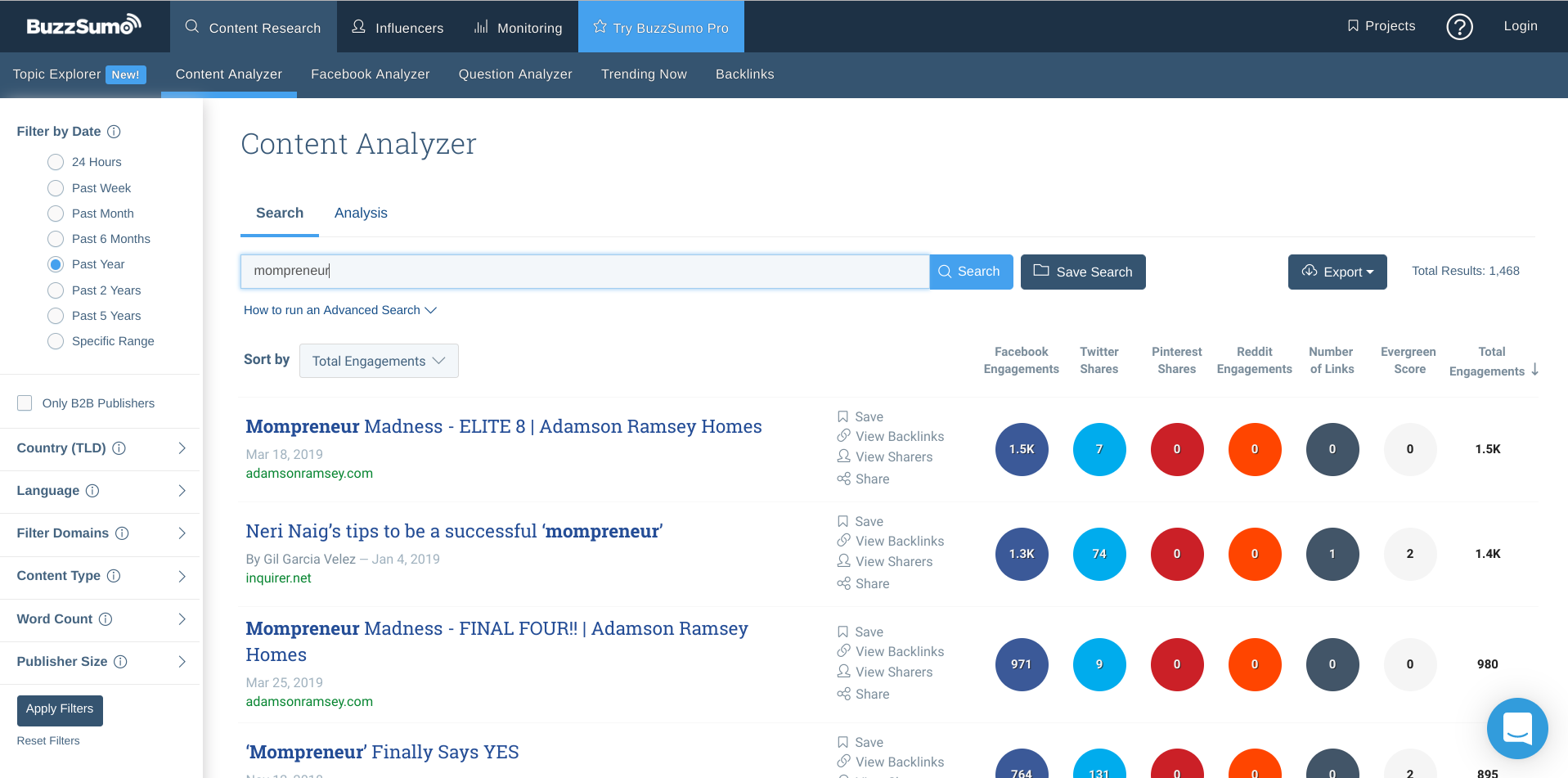Enable Only B2B Publishers checkbox

(25, 403)
